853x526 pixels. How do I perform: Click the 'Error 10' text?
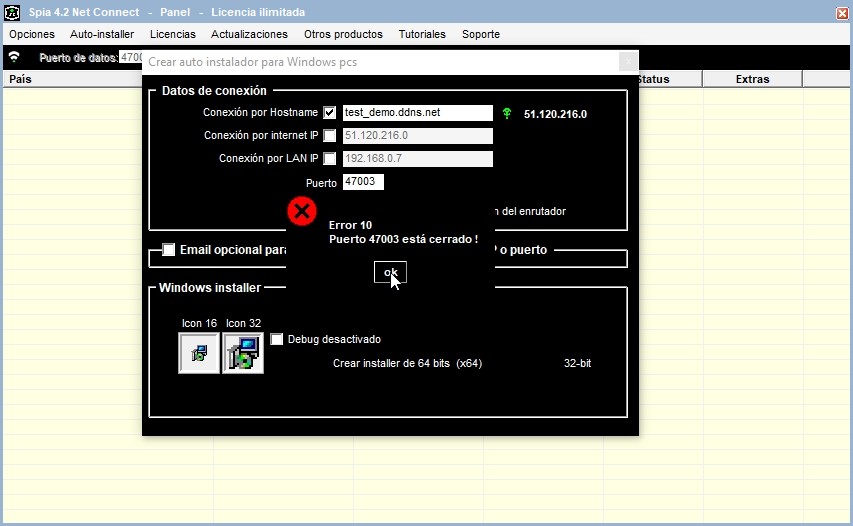(x=350, y=225)
